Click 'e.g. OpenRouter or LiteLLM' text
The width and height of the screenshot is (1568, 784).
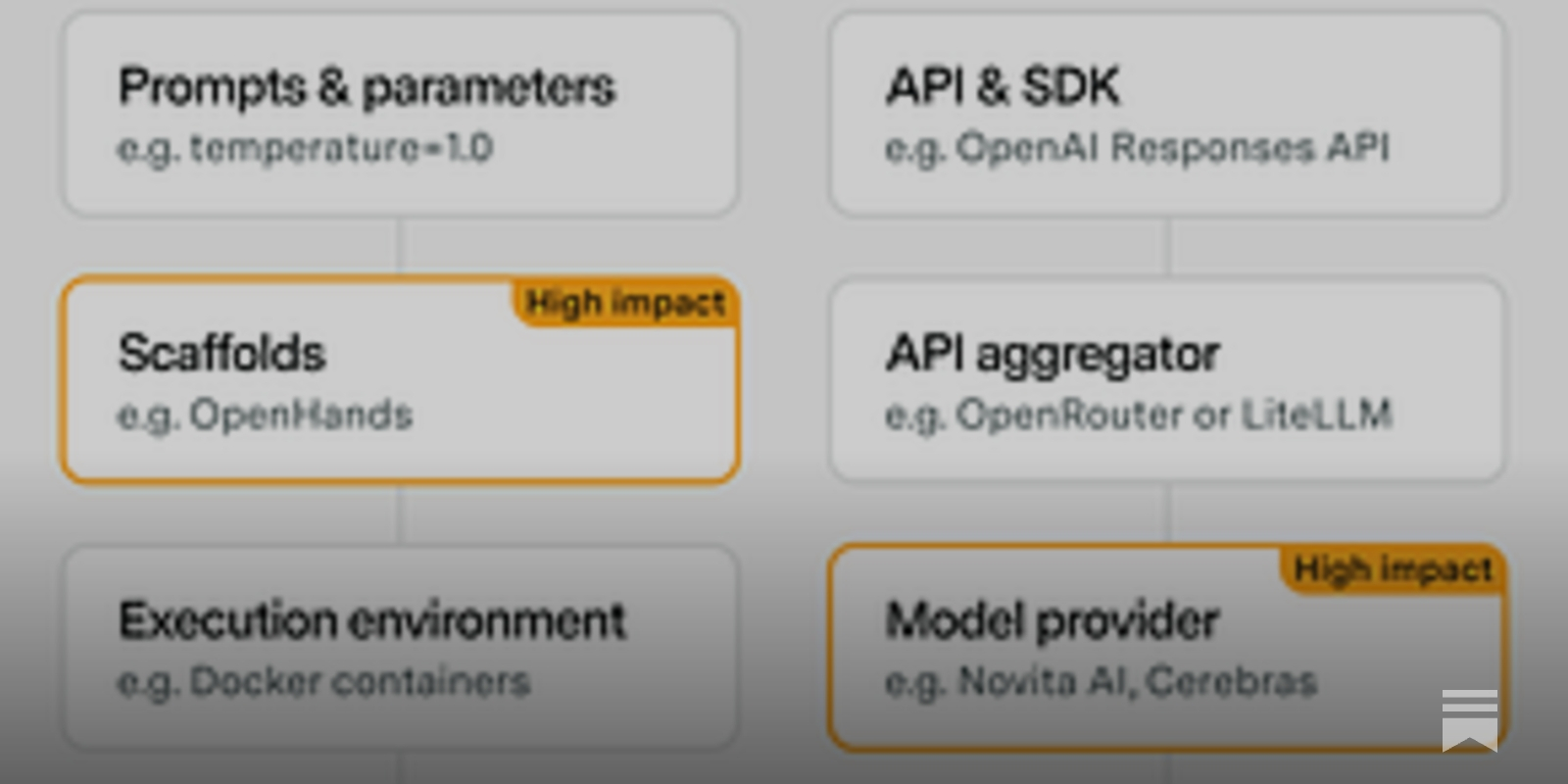tap(1139, 416)
